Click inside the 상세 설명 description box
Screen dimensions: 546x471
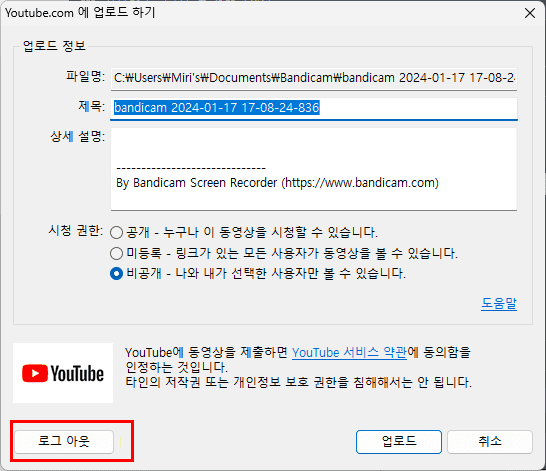(x=314, y=169)
